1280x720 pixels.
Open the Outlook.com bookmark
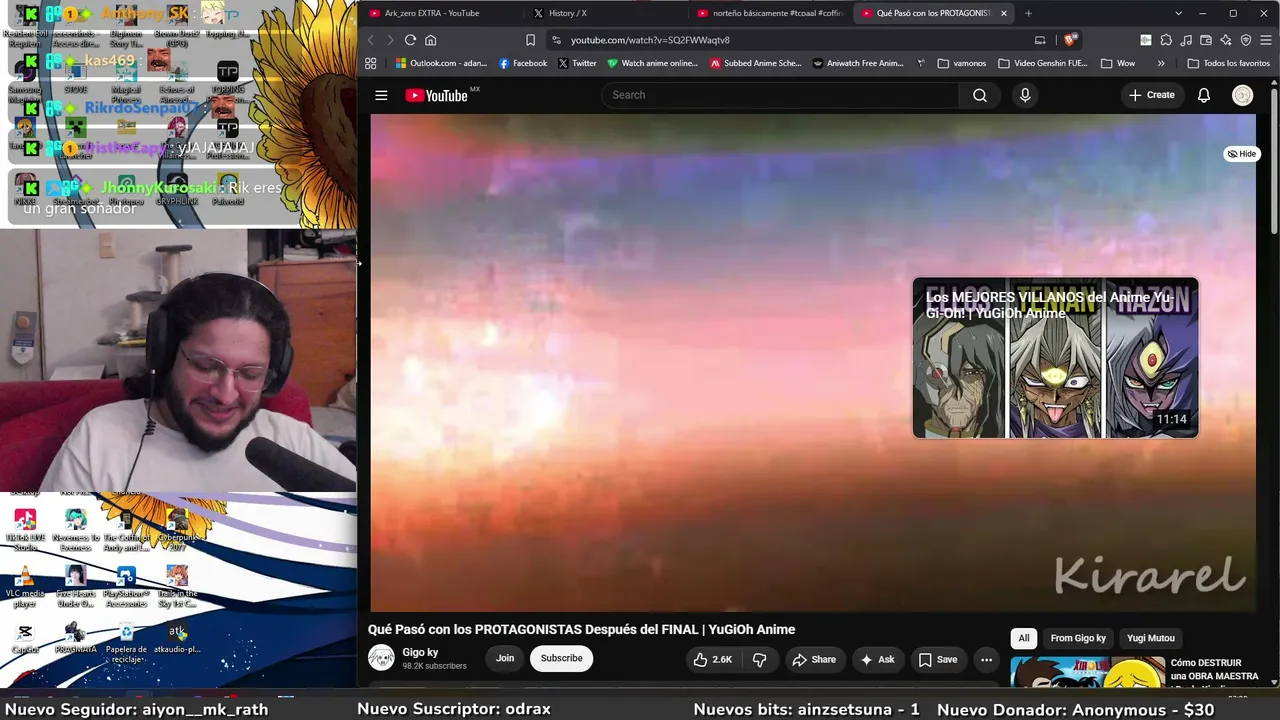click(441, 63)
